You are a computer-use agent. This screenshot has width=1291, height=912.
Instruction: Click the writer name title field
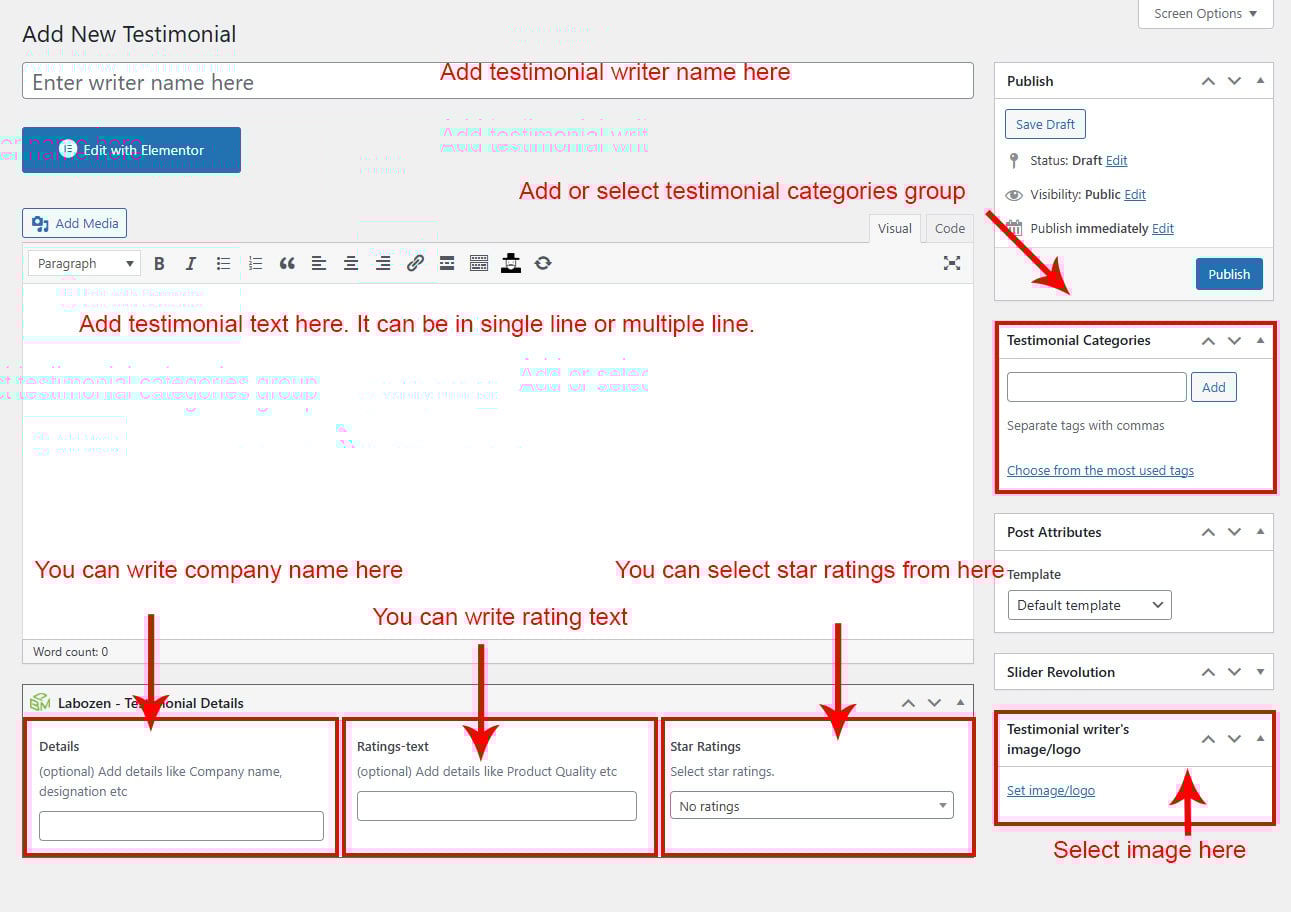coord(497,81)
